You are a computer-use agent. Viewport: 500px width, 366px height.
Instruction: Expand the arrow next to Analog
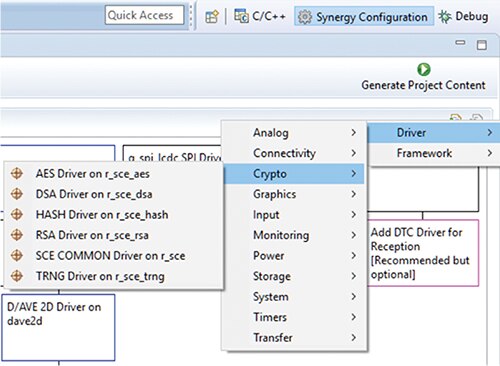[x=354, y=133]
